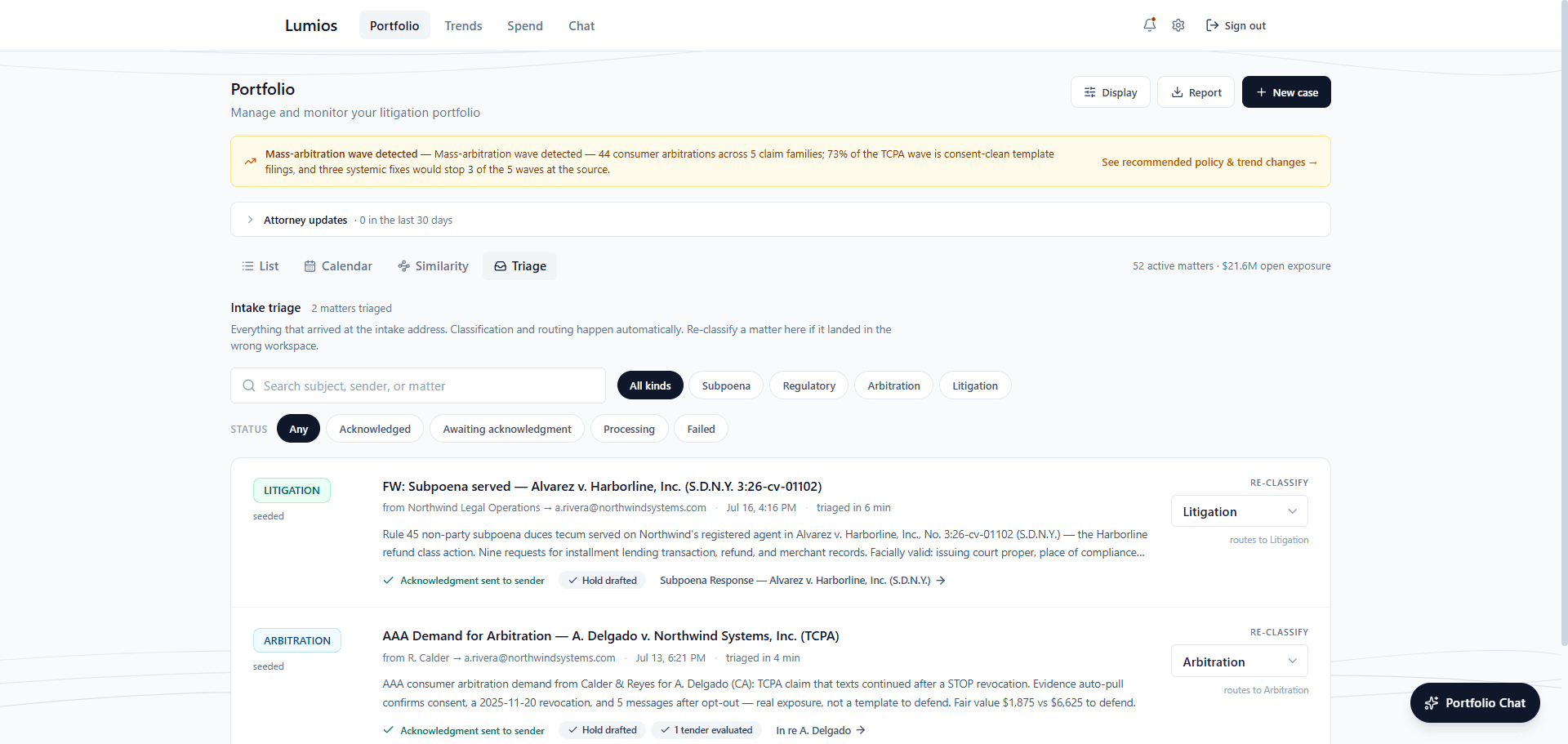Click Acknowledgment sent to sender on Delgado matter
The image size is (1568, 744).
(464, 730)
